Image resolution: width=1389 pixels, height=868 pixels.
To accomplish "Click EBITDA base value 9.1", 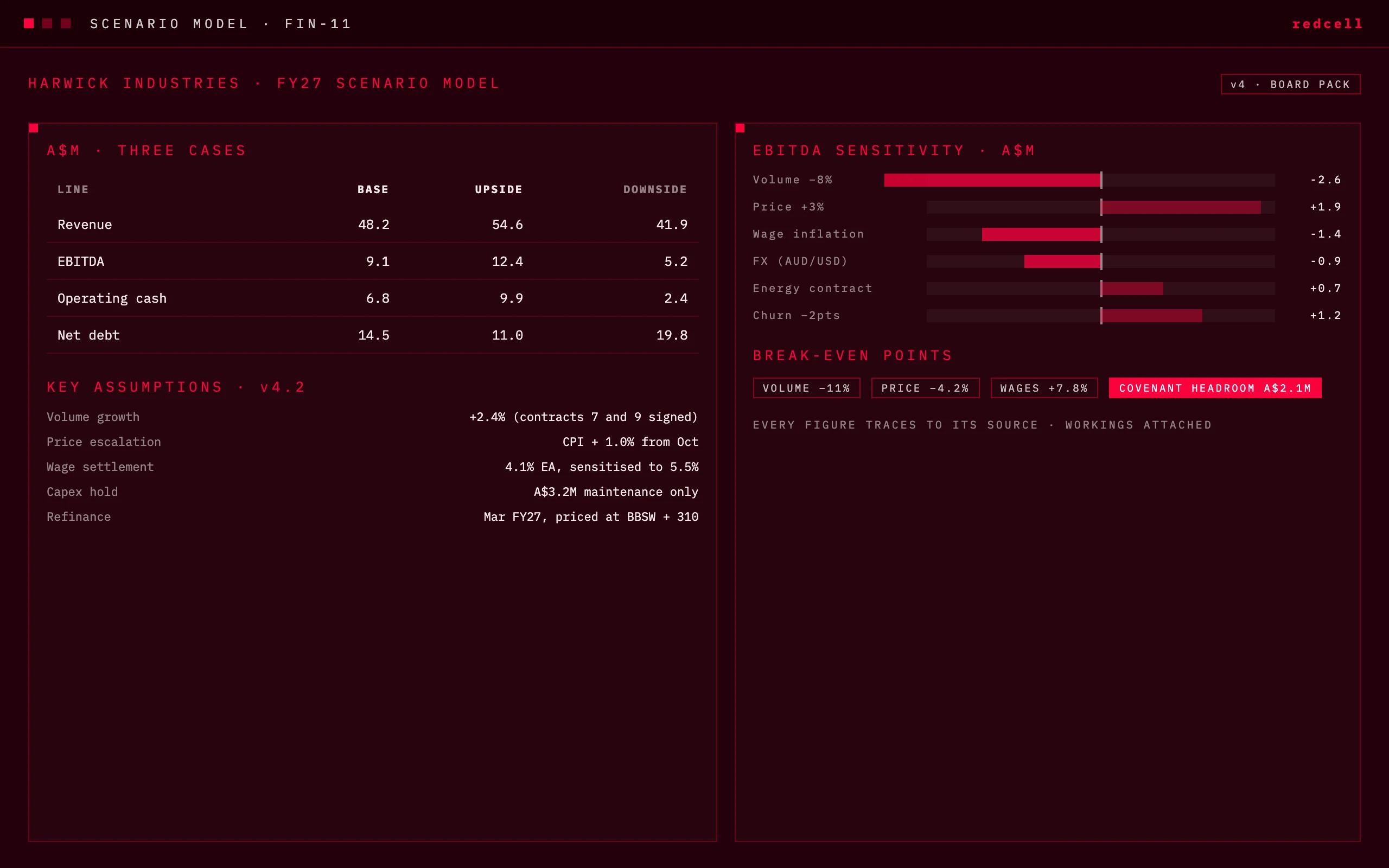I will [378, 261].
